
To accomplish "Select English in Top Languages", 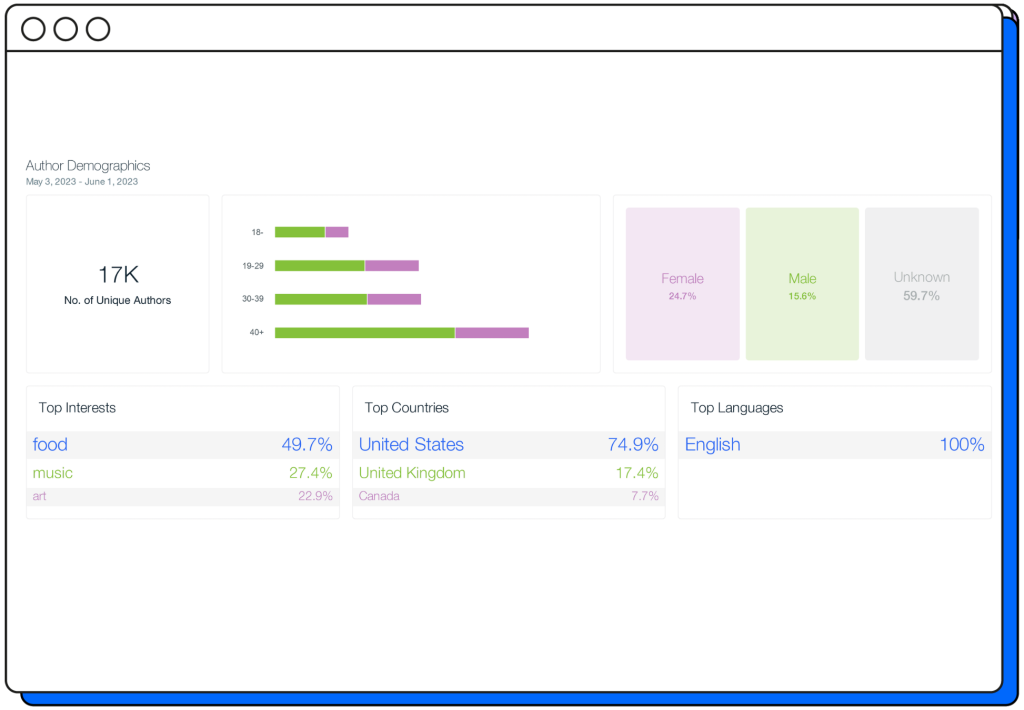I will click(x=834, y=445).
